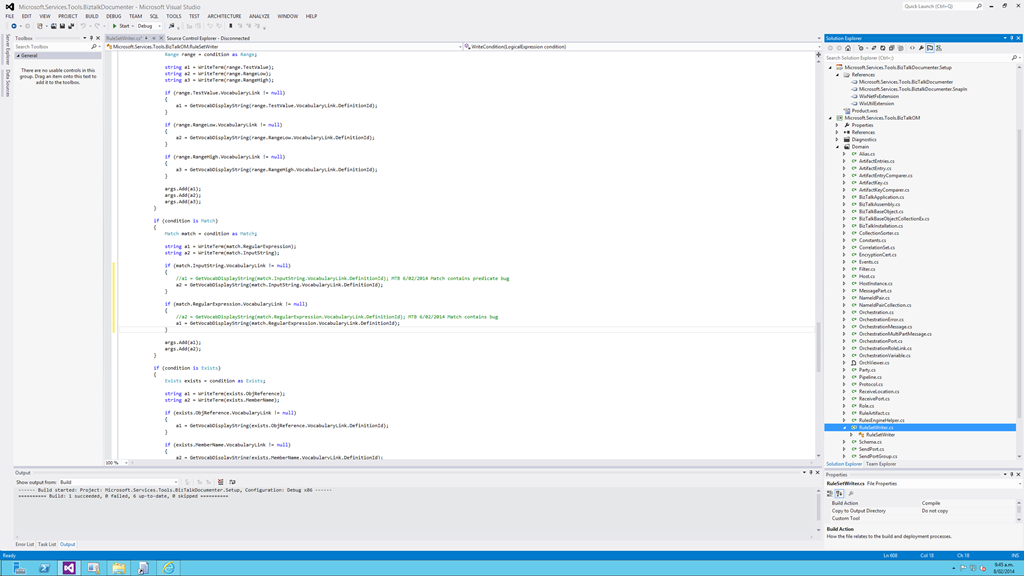Select Orchestration.cs in Solution Explorer
The width and height of the screenshot is (1024, 576).
coord(876,312)
